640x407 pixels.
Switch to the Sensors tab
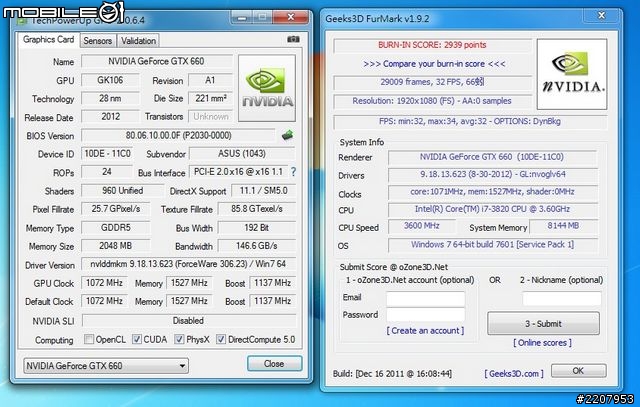point(98,41)
